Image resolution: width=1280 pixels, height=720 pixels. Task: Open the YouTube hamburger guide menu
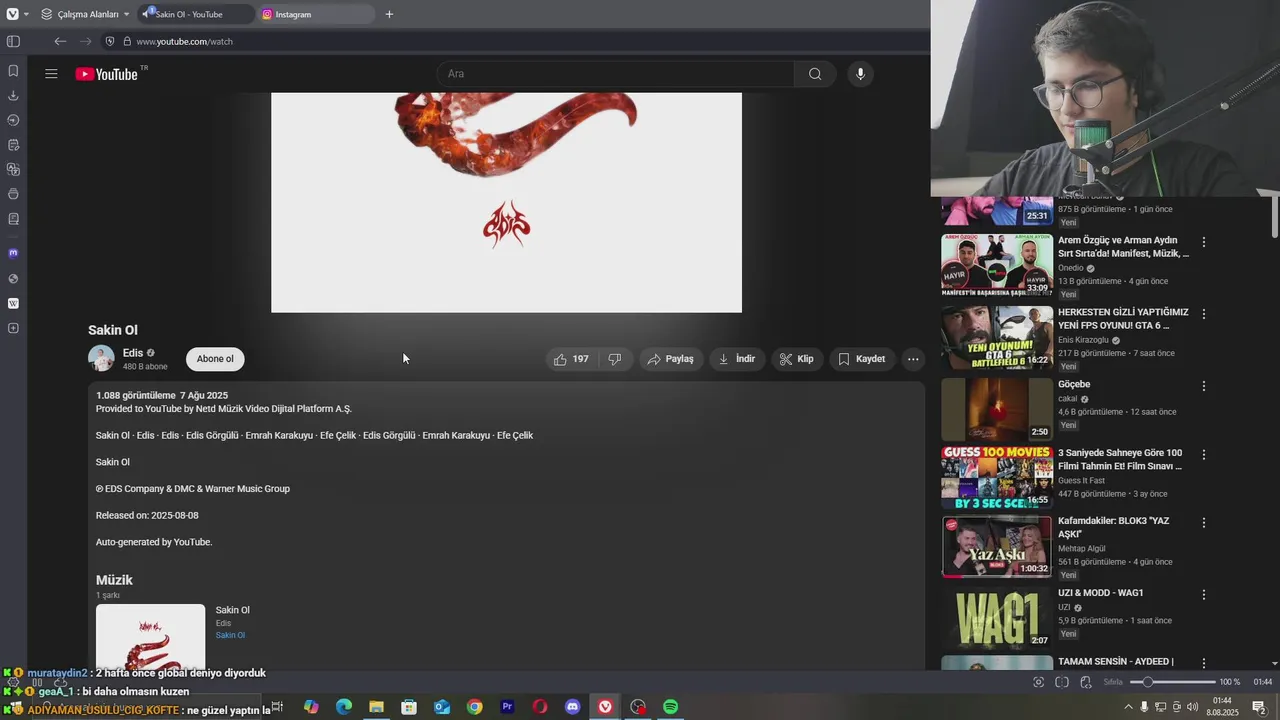[x=51, y=74]
